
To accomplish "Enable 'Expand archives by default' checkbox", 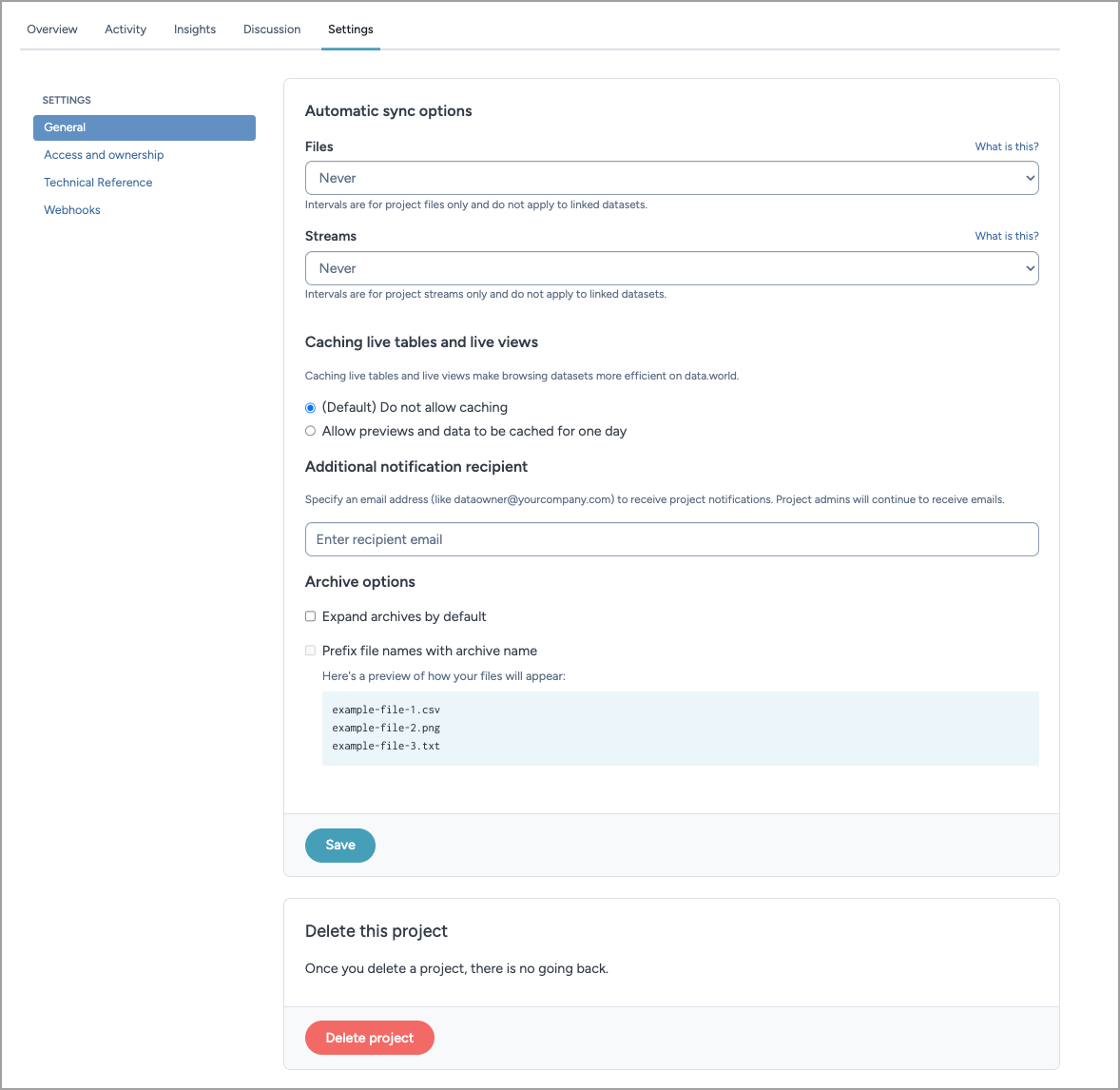I will pos(310,616).
